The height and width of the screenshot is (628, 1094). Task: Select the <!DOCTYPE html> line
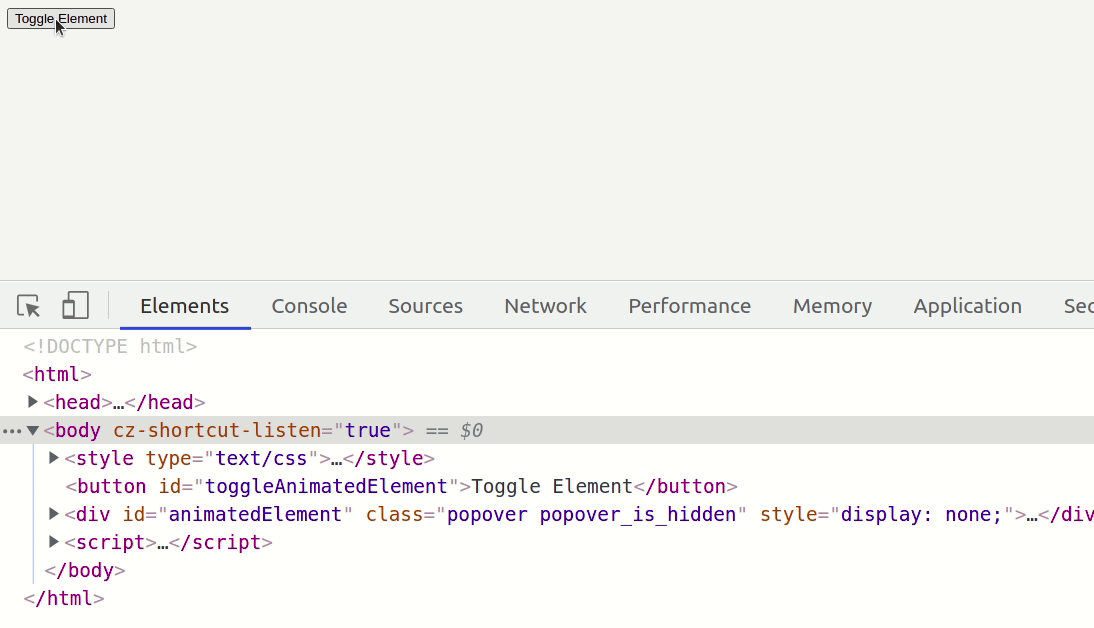[x=110, y=346]
